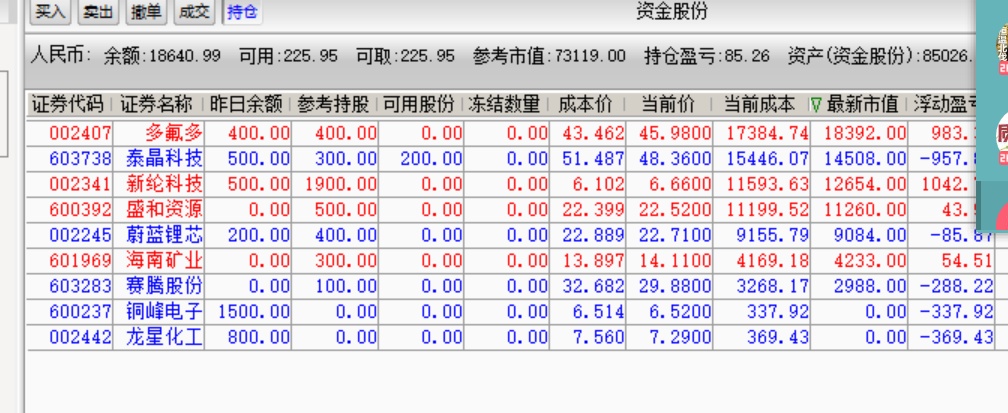Click 泰晶科技 available shares 200.00
This screenshot has width=1008, height=413.
tap(431, 158)
